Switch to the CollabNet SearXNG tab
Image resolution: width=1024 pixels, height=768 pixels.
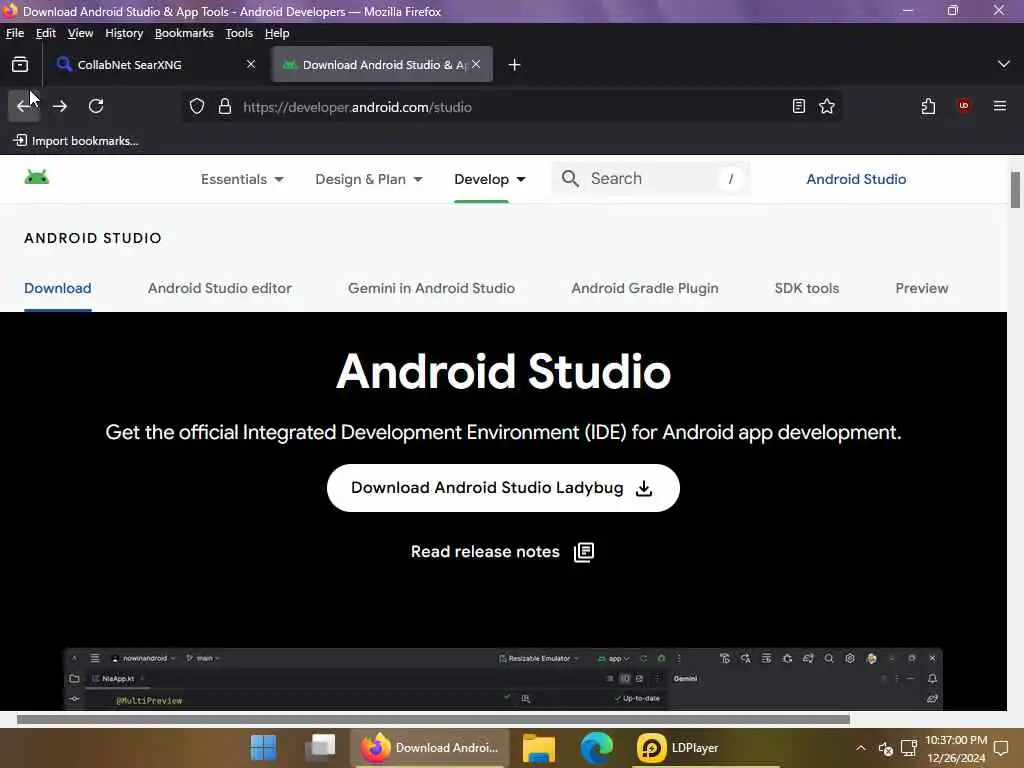[154, 64]
